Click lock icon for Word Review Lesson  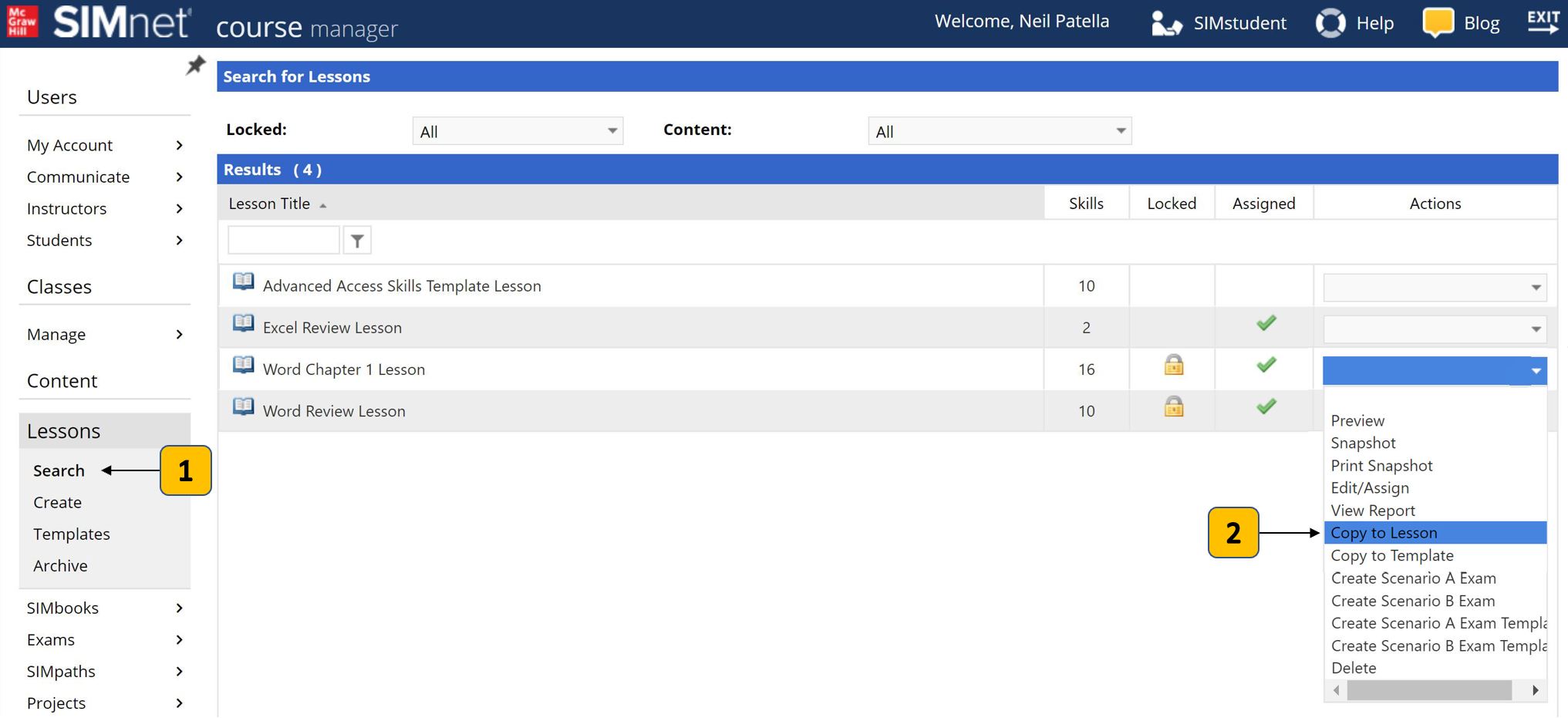point(1174,406)
